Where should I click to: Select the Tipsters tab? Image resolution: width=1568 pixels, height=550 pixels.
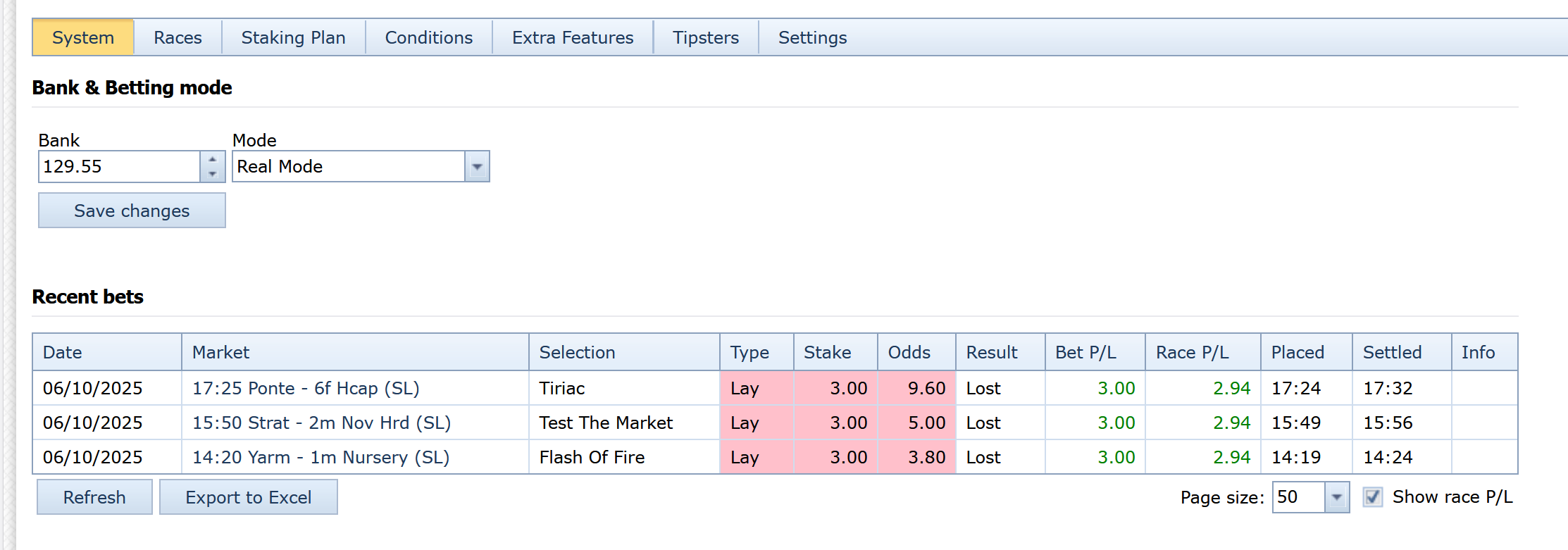pyautogui.click(x=705, y=38)
